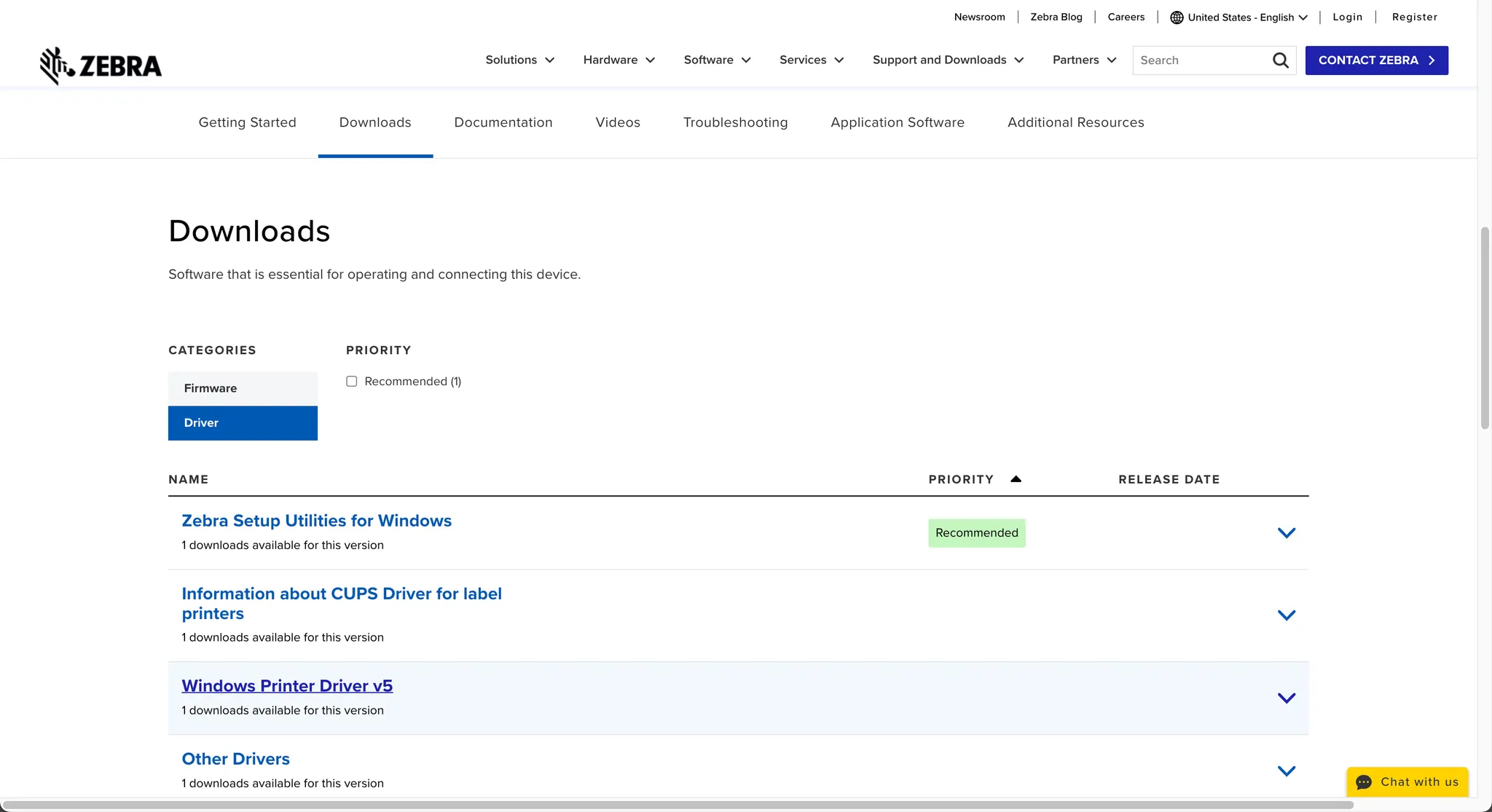Switch to the Documentation tab

[503, 122]
